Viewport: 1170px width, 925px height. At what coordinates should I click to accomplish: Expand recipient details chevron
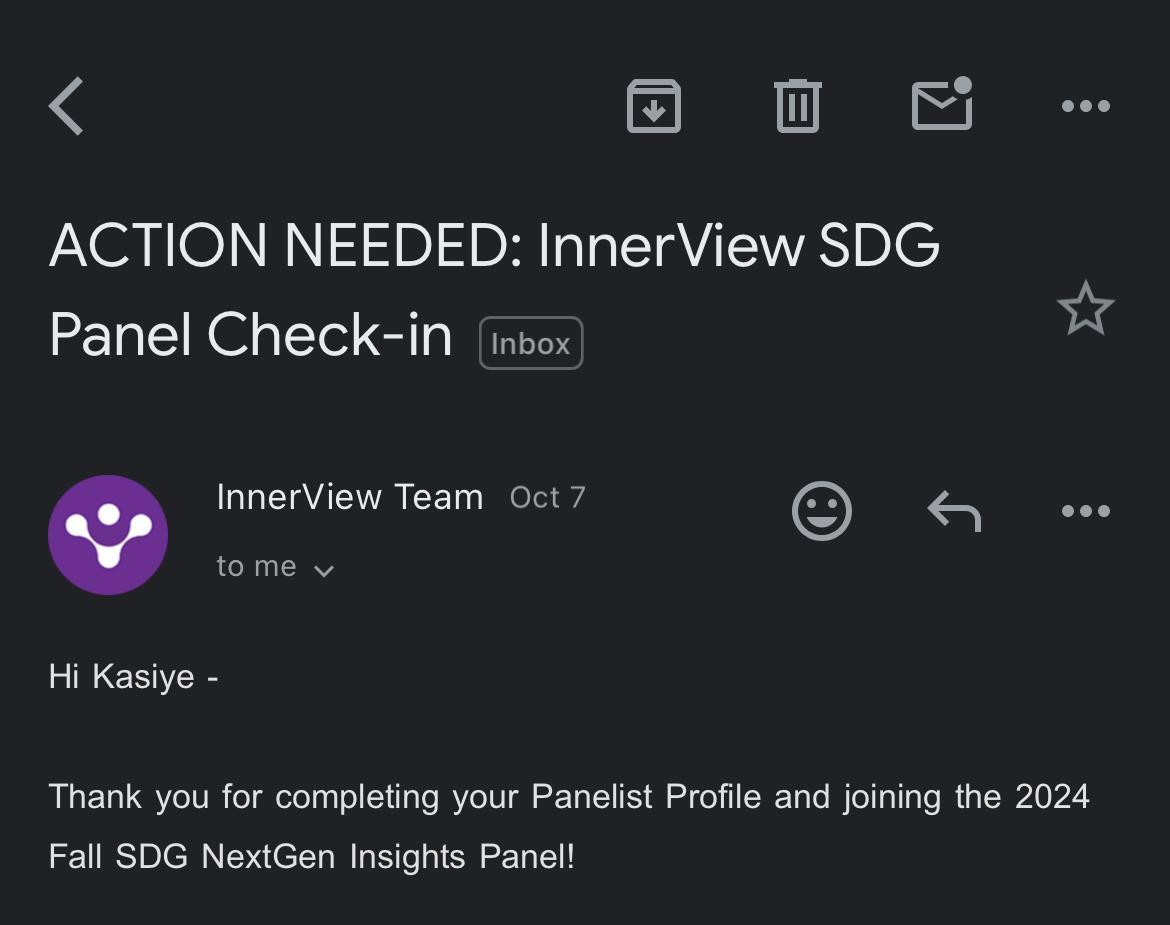324,570
